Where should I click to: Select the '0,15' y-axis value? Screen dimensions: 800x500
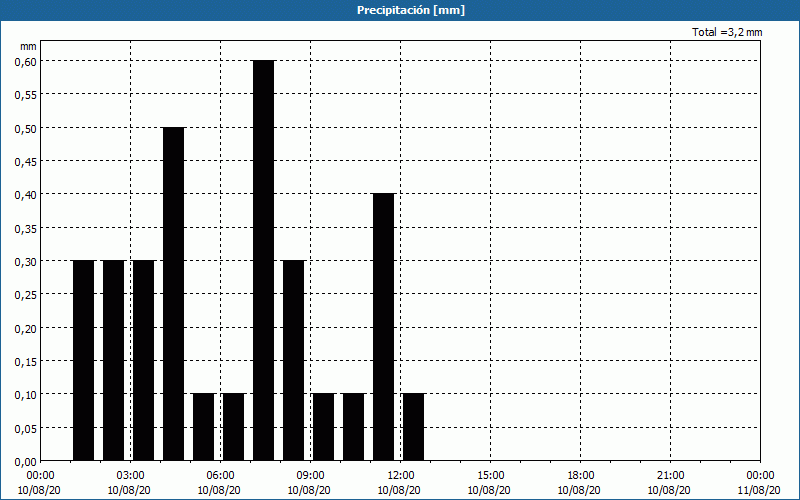click(x=25, y=361)
